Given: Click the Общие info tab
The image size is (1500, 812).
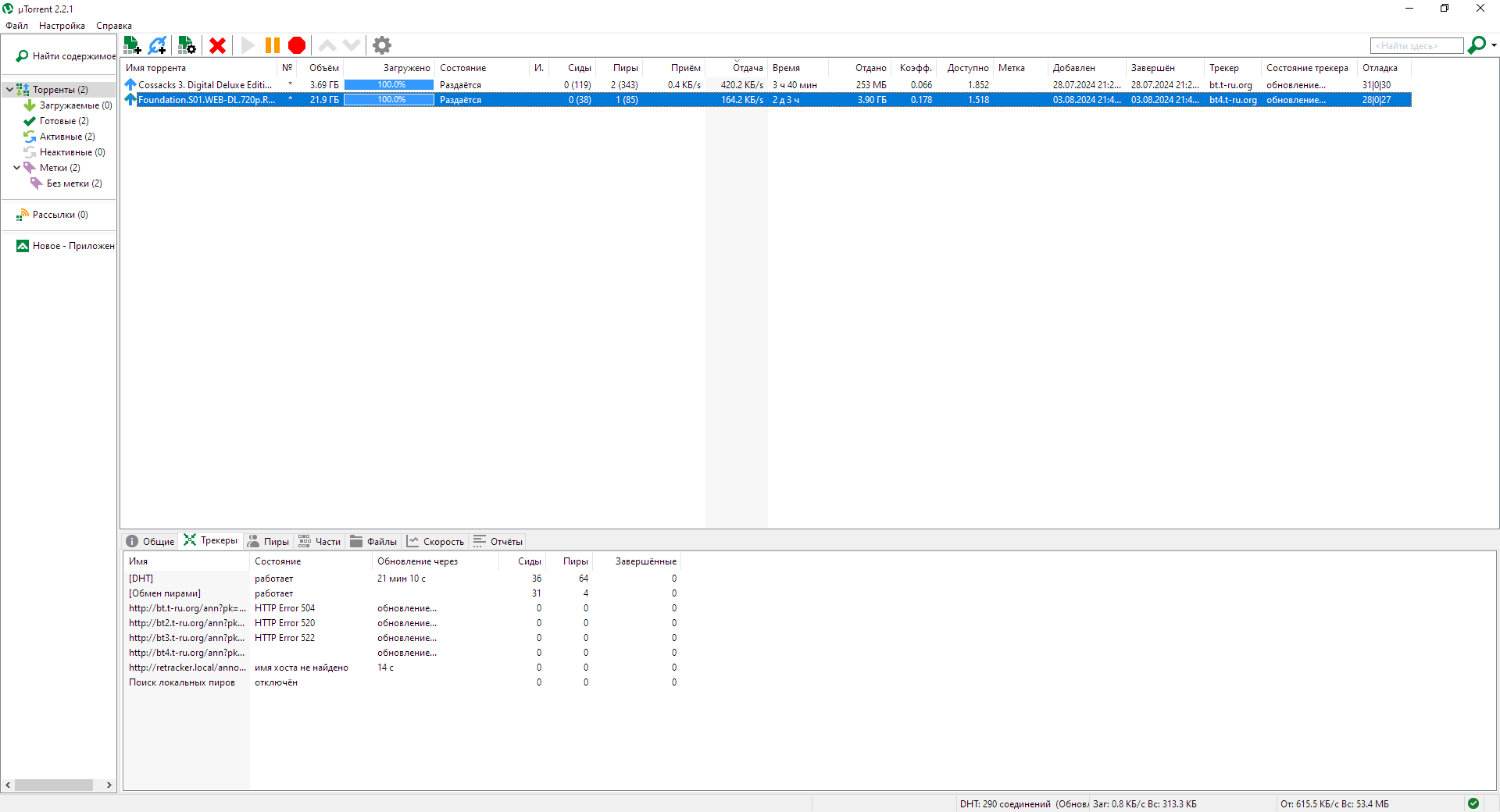Looking at the screenshot, I should click(x=151, y=541).
